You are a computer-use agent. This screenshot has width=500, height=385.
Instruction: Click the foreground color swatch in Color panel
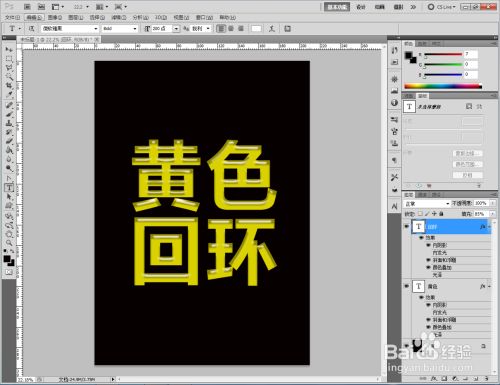click(408, 55)
